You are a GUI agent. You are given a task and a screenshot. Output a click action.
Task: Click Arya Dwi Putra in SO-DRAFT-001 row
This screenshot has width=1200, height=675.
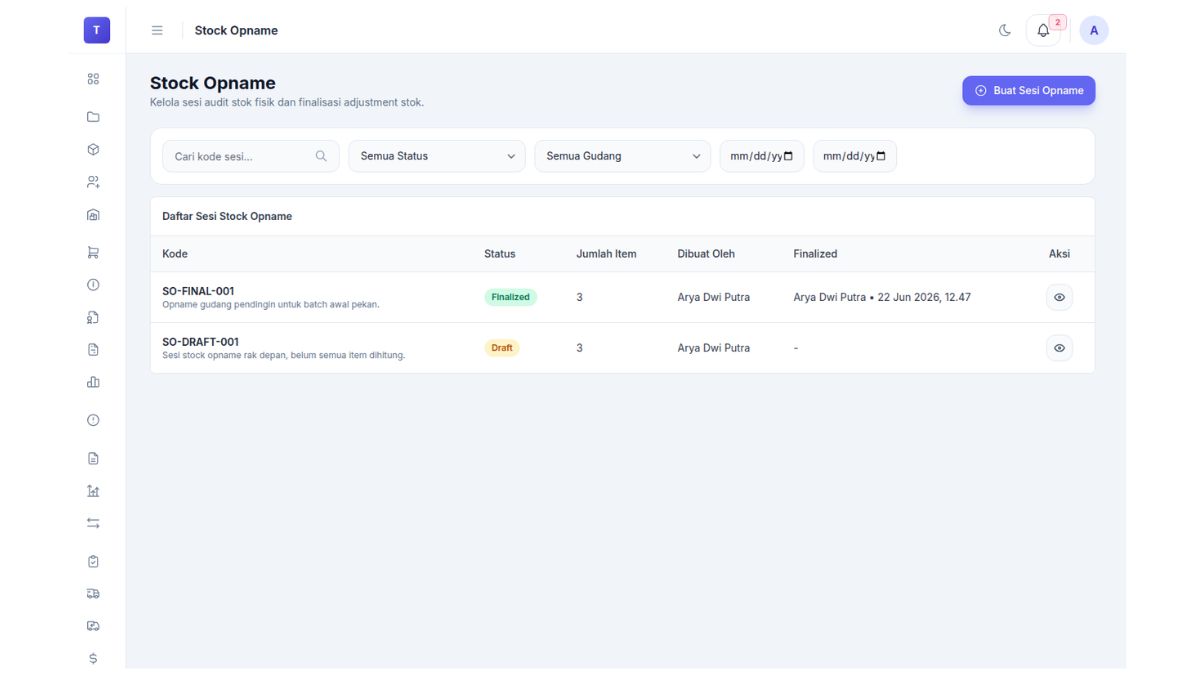pos(714,348)
